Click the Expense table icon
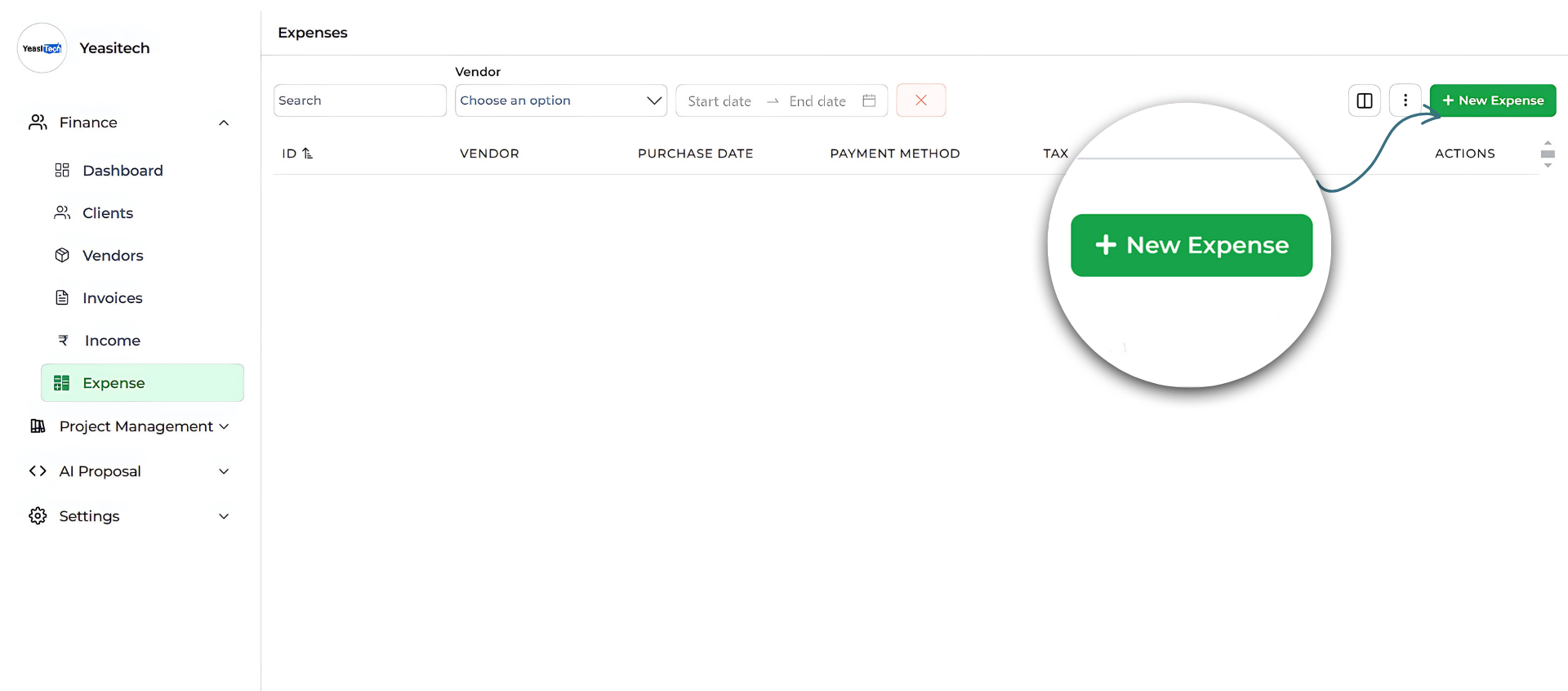 tap(61, 383)
